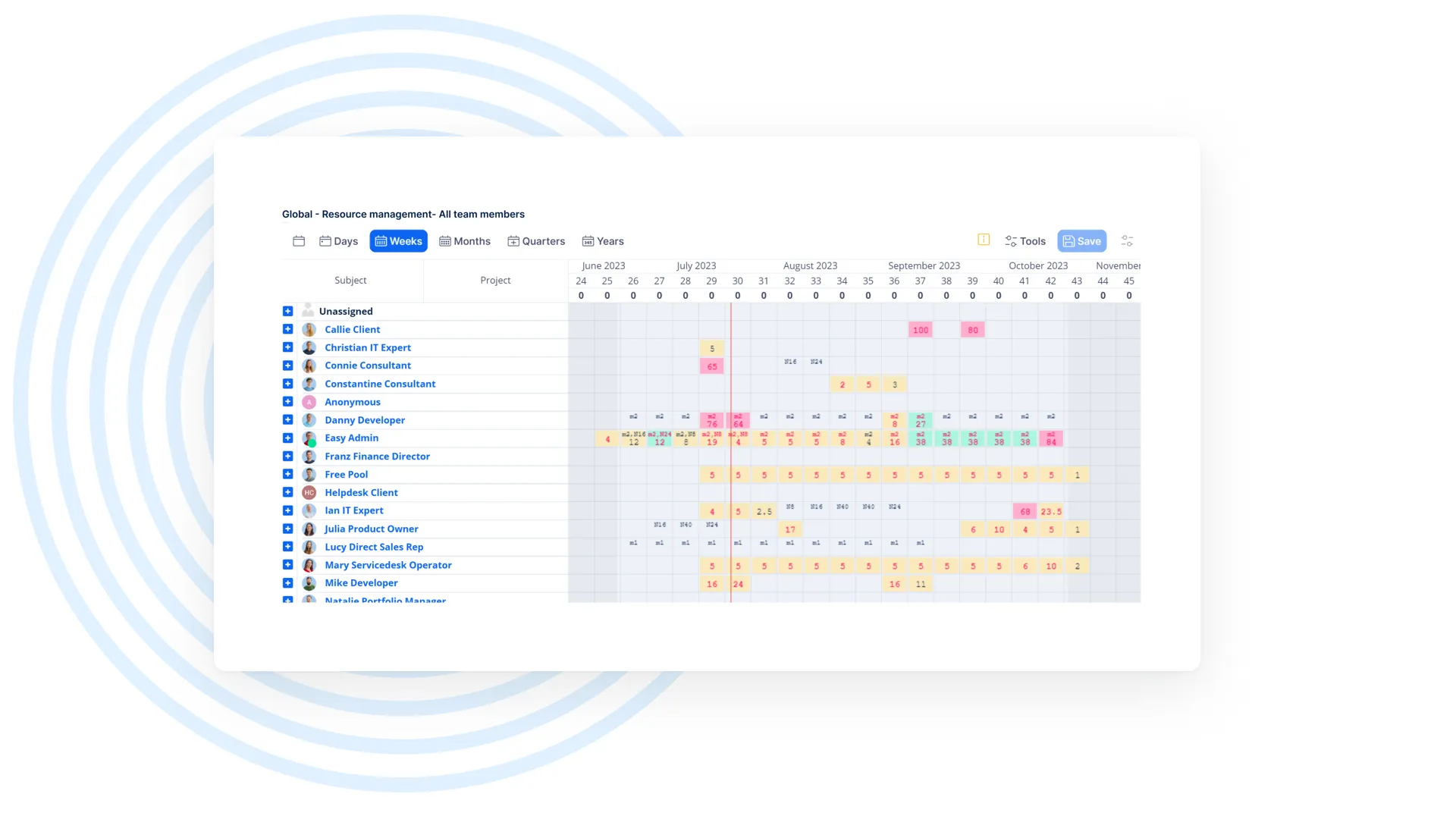The width and height of the screenshot is (1456, 816).
Task: Select Easy Admin's 84 allocation cell
Action: point(1051,439)
